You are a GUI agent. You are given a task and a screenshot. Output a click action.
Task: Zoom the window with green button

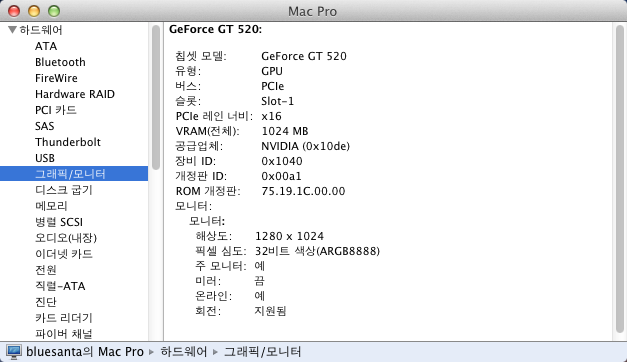[54, 11]
